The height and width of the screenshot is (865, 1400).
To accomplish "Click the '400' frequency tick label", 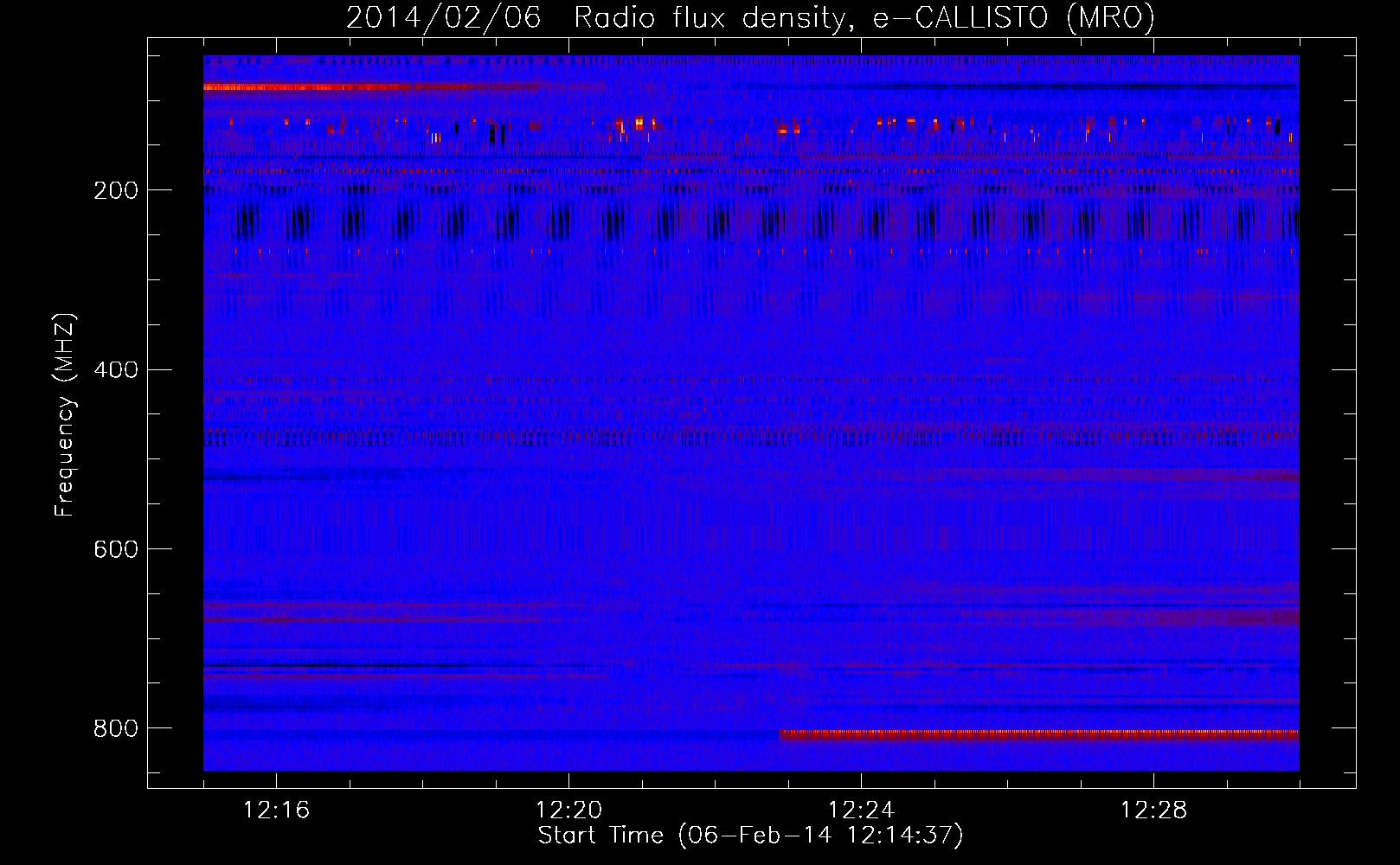I will [115, 370].
